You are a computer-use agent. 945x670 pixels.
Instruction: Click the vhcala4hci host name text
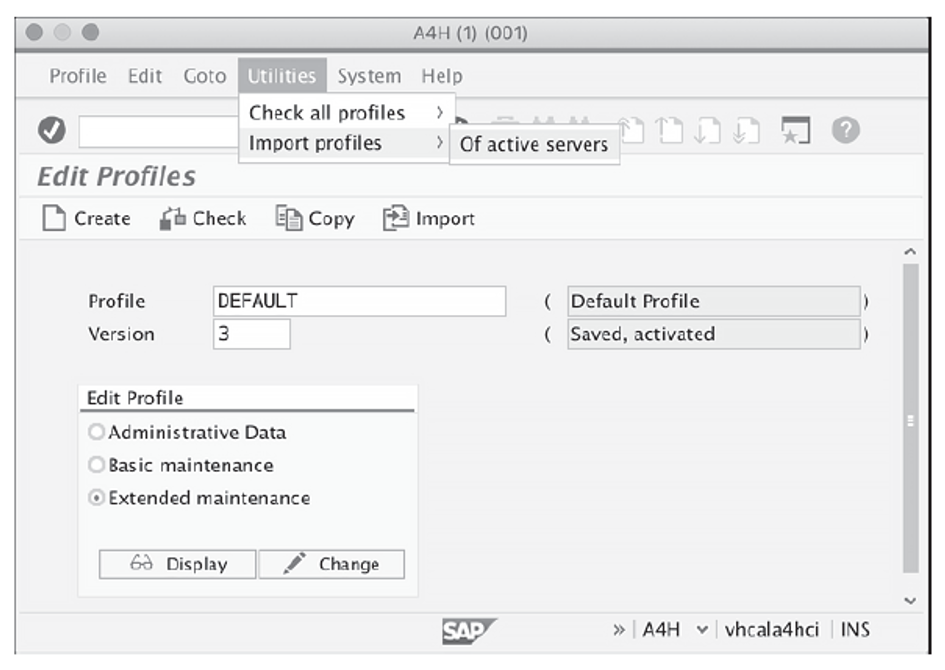point(771,630)
